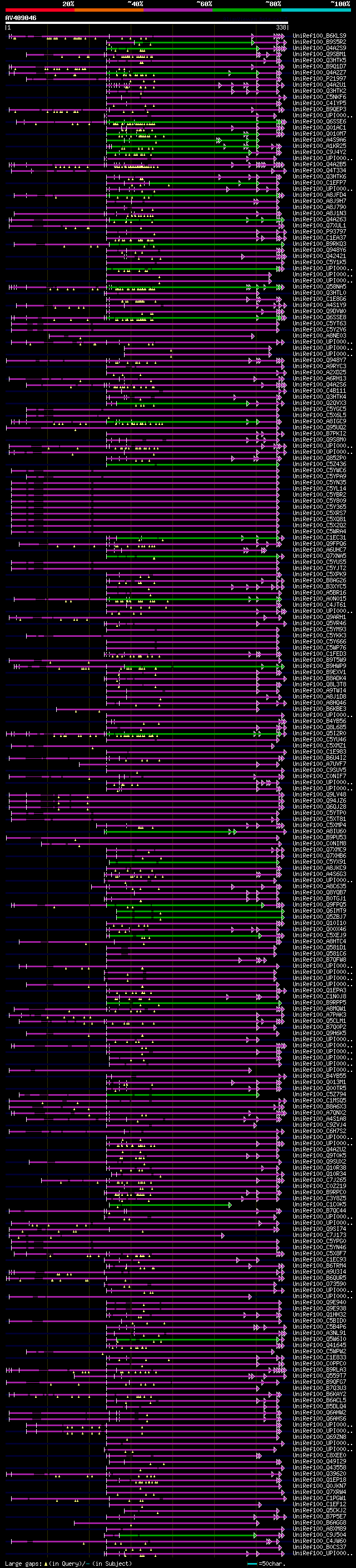Select hit label UniRef100_A8J9H7

click(x=319, y=201)
